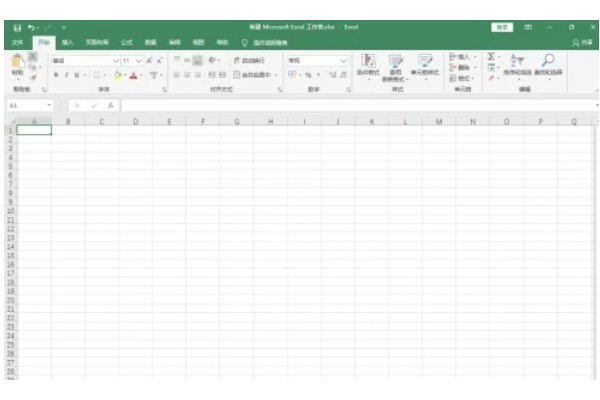Open the File tab
The height and width of the screenshot is (400, 600).
click(17, 42)
